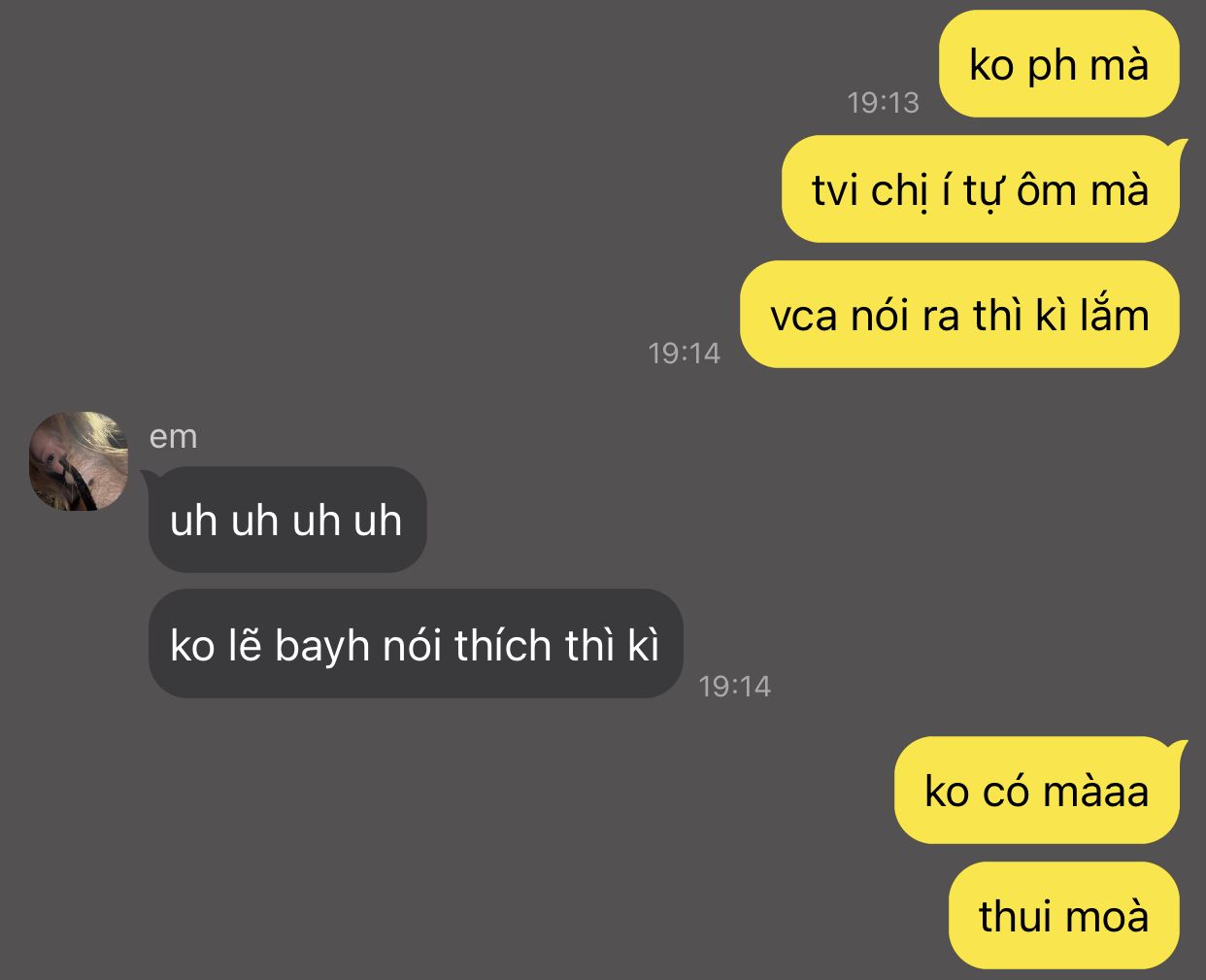Click the 19:14 timestamp beside the gray message
This screenshot has height=980, width=1206.
734,686
